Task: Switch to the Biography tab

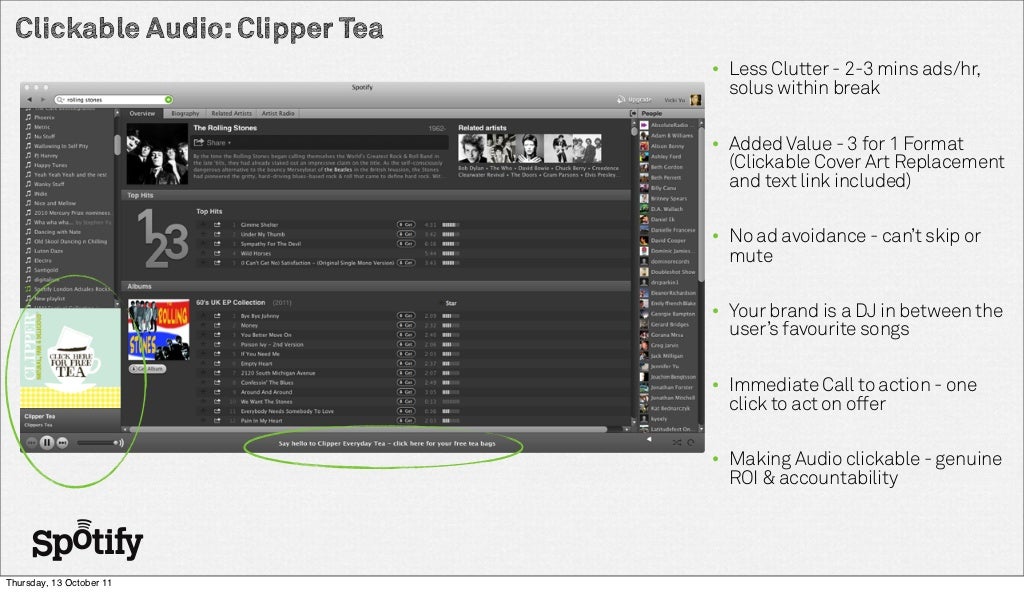Action: (x=185, y=113)
